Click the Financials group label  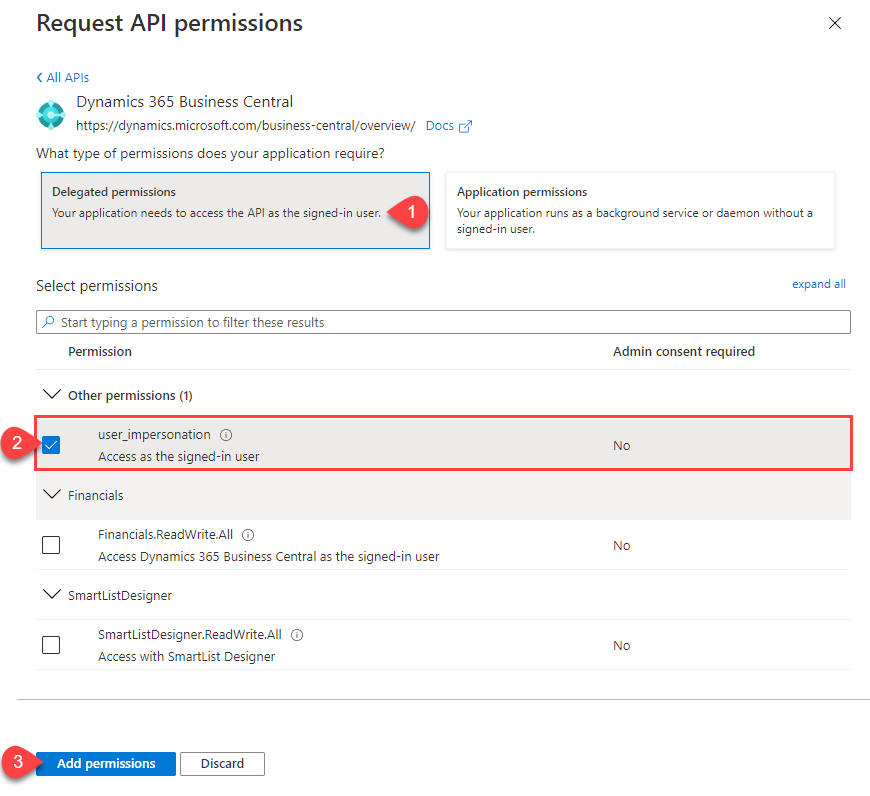[x=95, y=495]
